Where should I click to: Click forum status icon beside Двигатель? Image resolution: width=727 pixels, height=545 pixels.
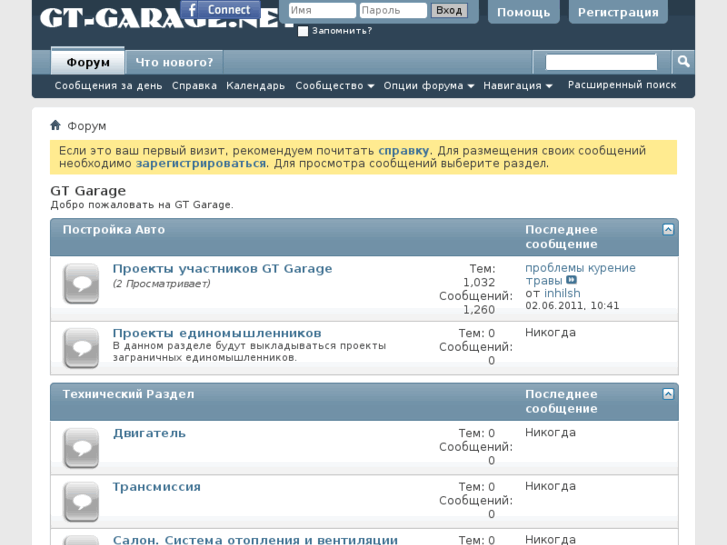point(81,448)
